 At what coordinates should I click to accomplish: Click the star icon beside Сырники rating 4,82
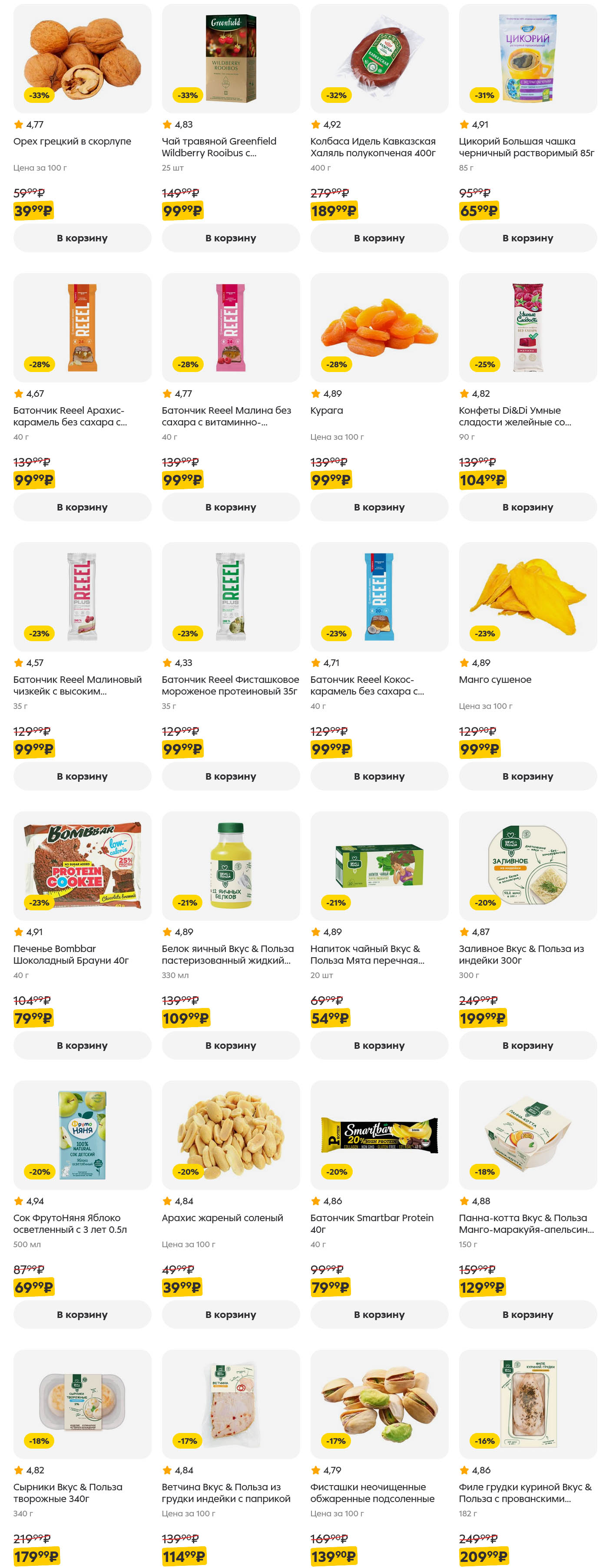click(18, 1469)
